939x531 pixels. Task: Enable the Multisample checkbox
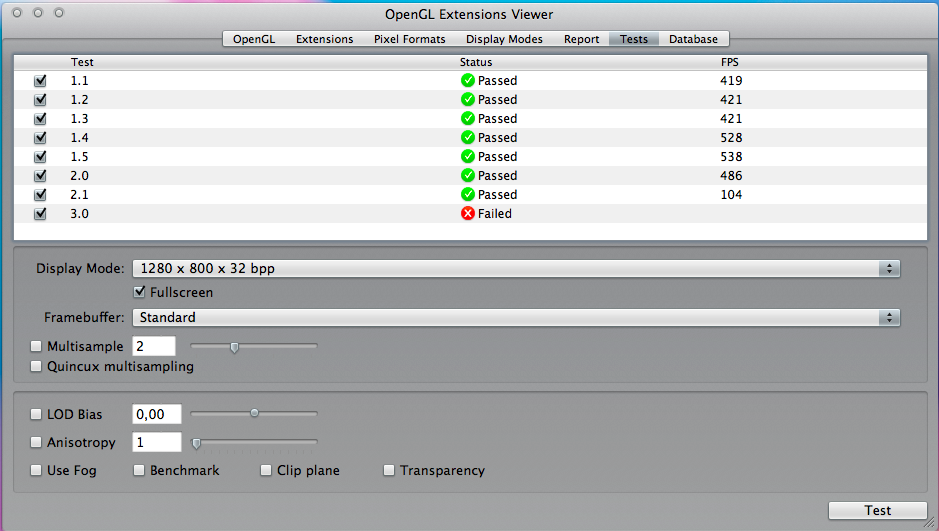[x=36, y=346]
